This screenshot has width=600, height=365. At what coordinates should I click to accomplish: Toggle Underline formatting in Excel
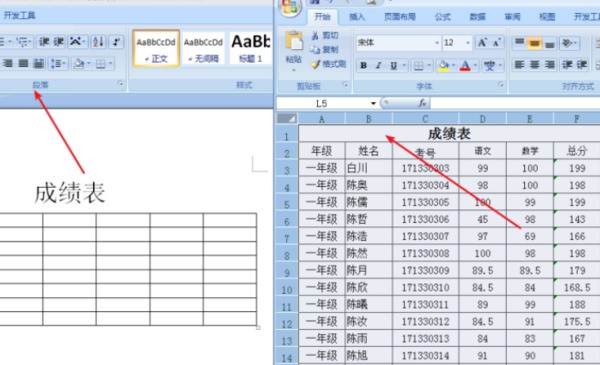[x=393, y=66]
